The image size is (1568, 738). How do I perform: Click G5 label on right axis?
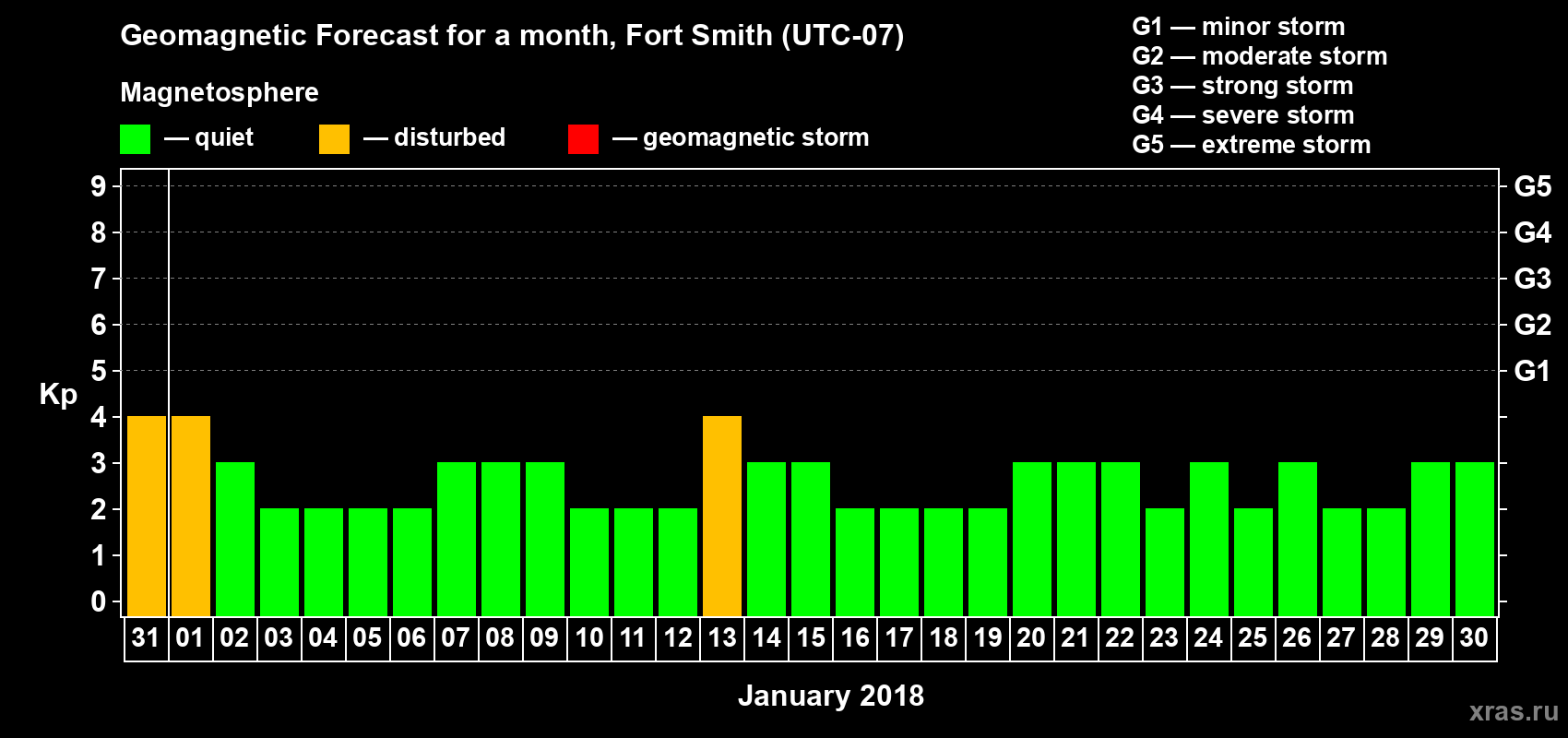1533,186
